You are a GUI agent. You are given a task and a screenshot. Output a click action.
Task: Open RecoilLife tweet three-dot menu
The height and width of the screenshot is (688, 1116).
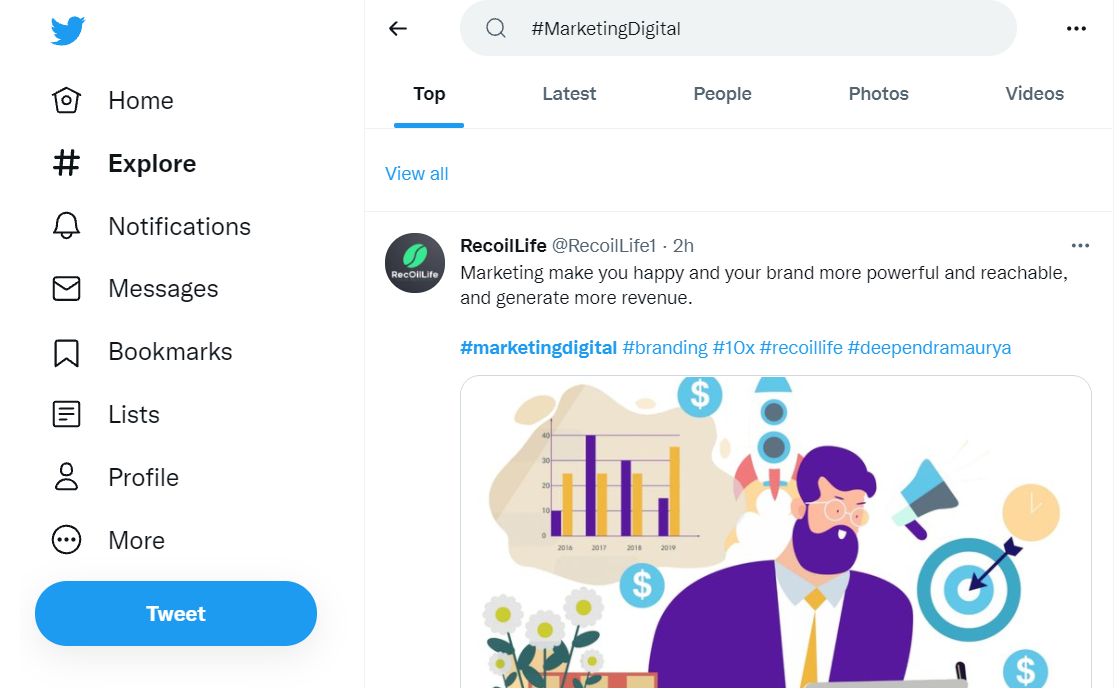[x=1080, y=245]
